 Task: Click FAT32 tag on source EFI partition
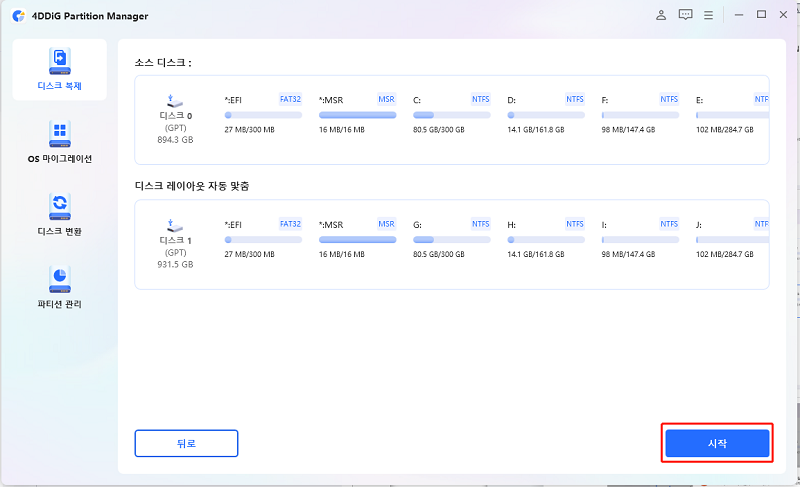click(x=290, y=99)
